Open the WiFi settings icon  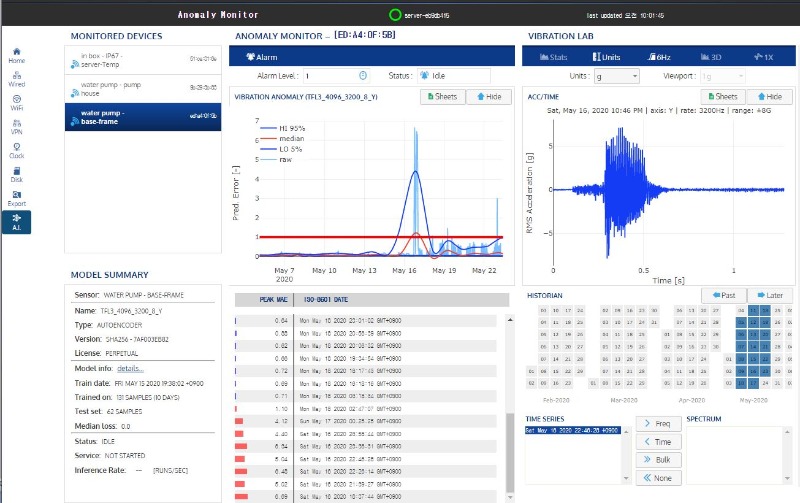16,103
